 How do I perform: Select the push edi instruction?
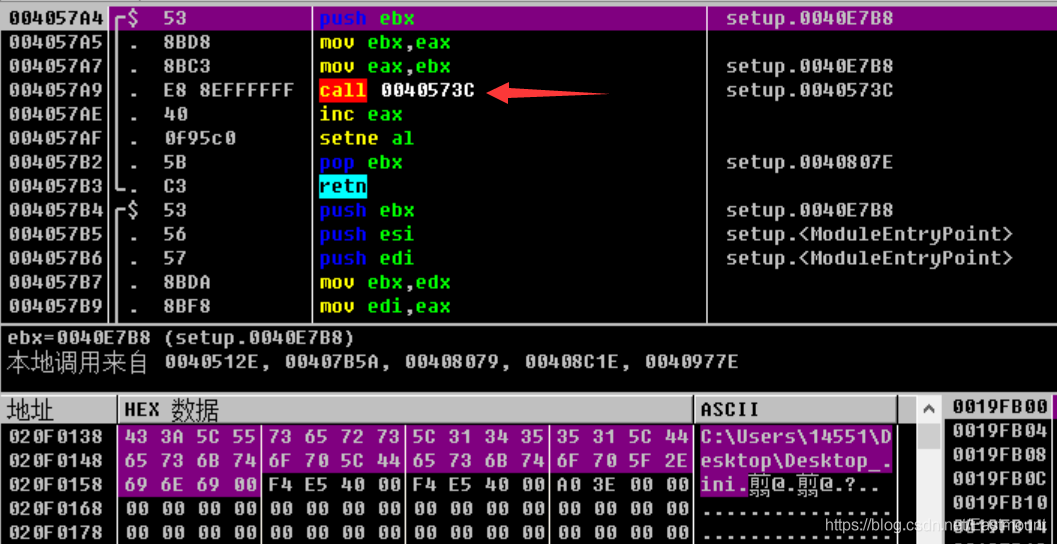pyautogui.click(x=367, y=258)
